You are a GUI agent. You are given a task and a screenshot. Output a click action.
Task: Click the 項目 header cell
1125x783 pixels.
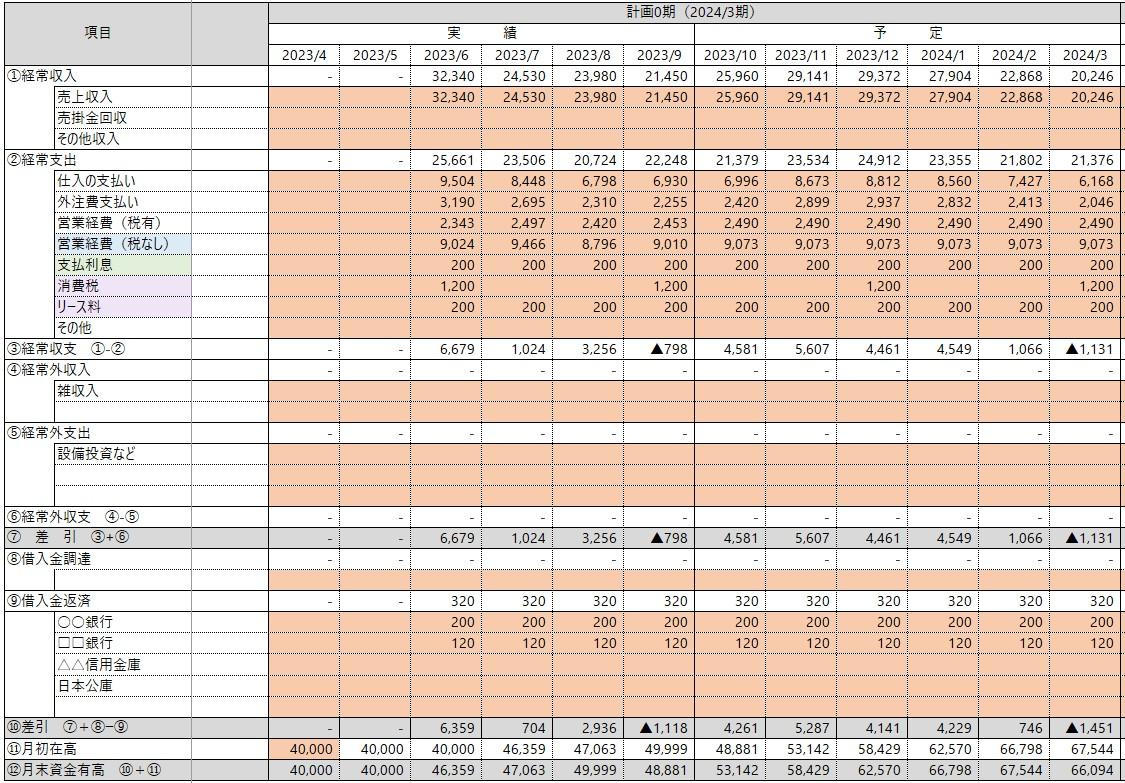pyautogui.click(x=98, y=33)
